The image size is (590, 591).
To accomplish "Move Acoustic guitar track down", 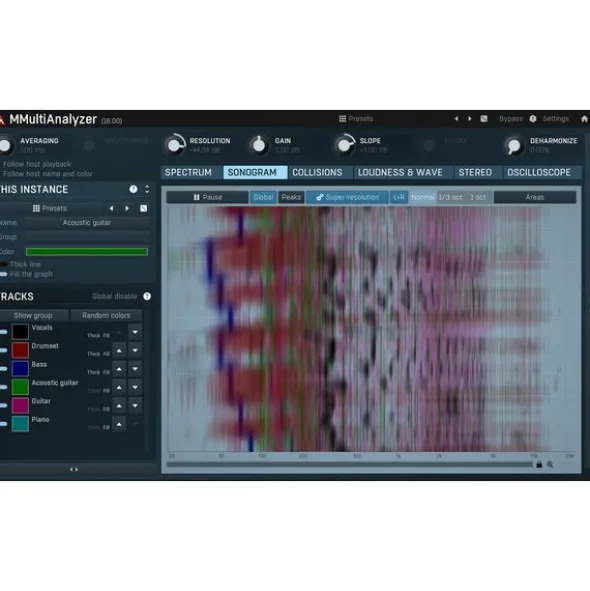I will point(135,387).
